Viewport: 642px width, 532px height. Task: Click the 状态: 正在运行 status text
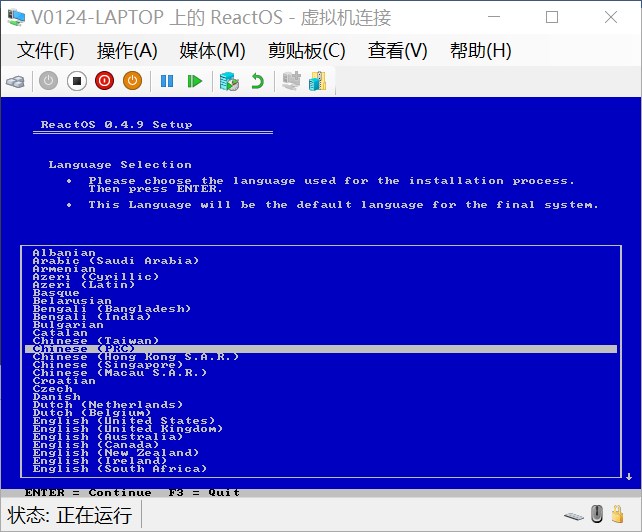69,515
